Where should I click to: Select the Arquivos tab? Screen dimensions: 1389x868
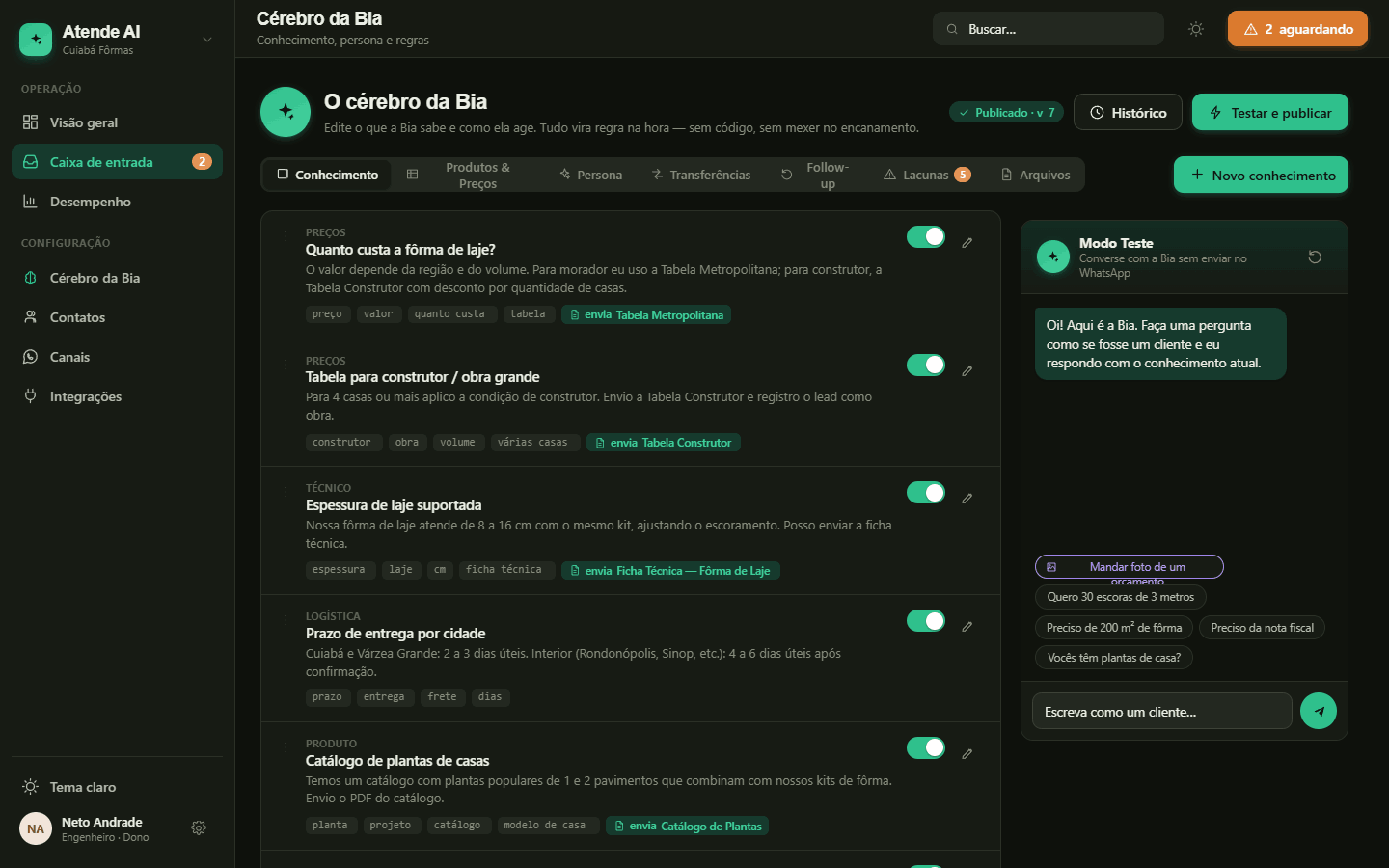pos(1036,175)
